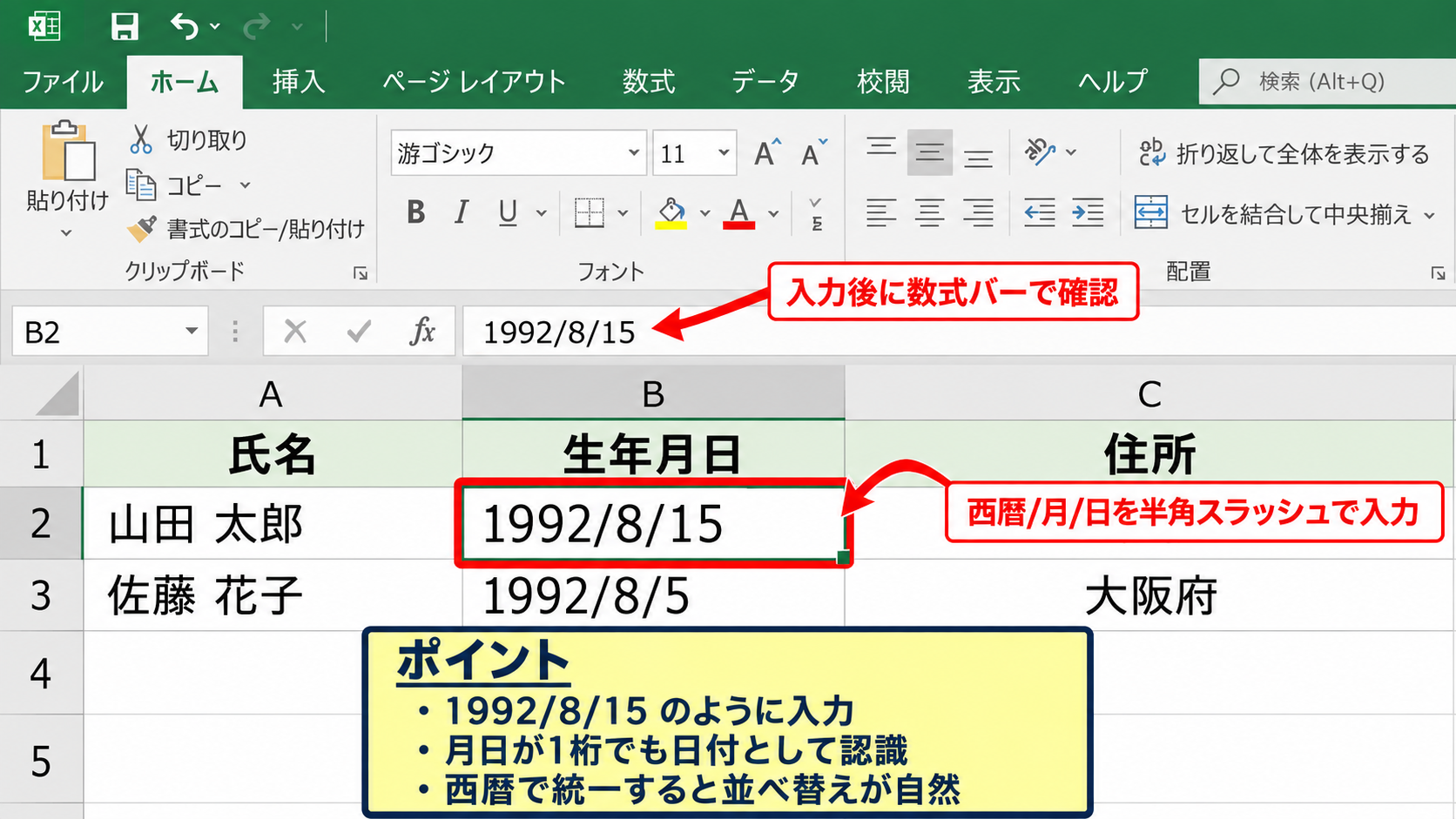Click the center horizontally icon
Image resolution: width=1456 pixels, height=819 pixels.
click(929, 212)
